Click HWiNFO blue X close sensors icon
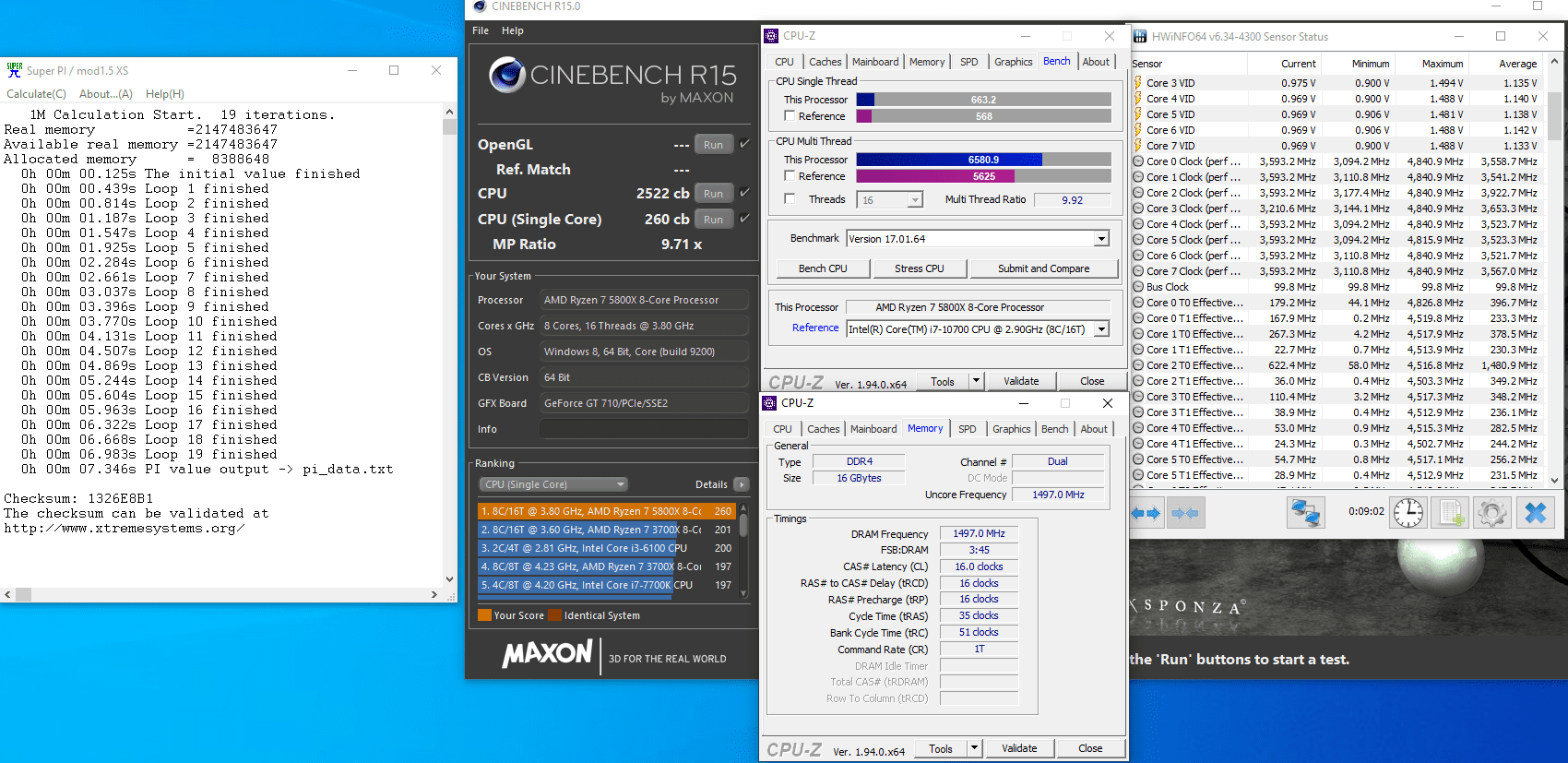 [x=1535, y=512]
